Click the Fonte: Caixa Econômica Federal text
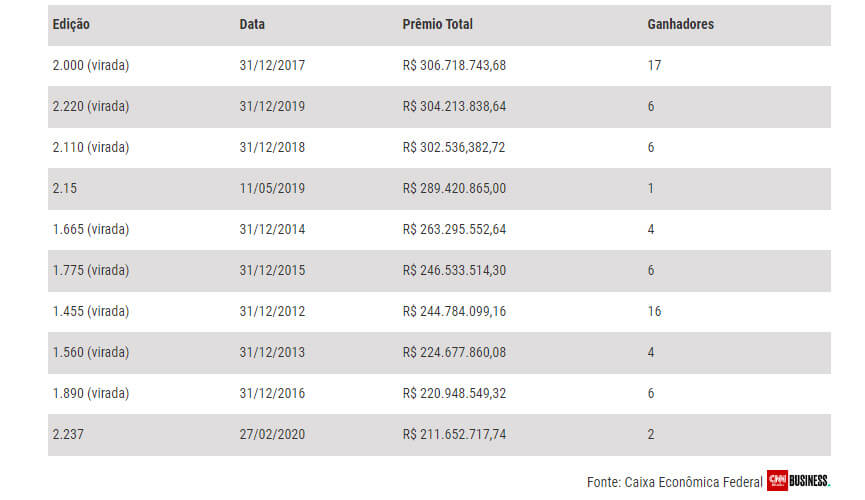The width and height of the screenshot is (865, 500). coord(674,482)
